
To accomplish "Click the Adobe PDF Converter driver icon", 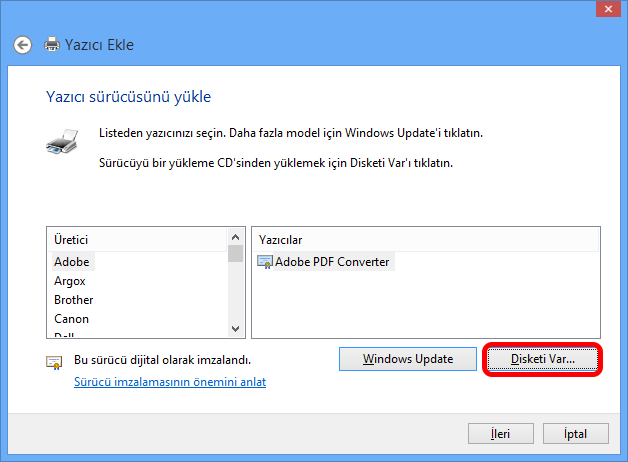I will click(265, 262).
